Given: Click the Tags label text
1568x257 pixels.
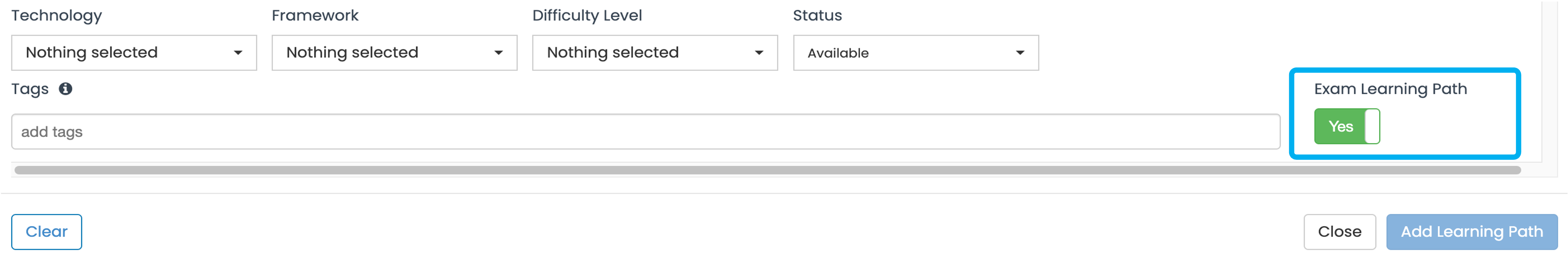Looking at the screenshot, I should click(x=30, y=90).
